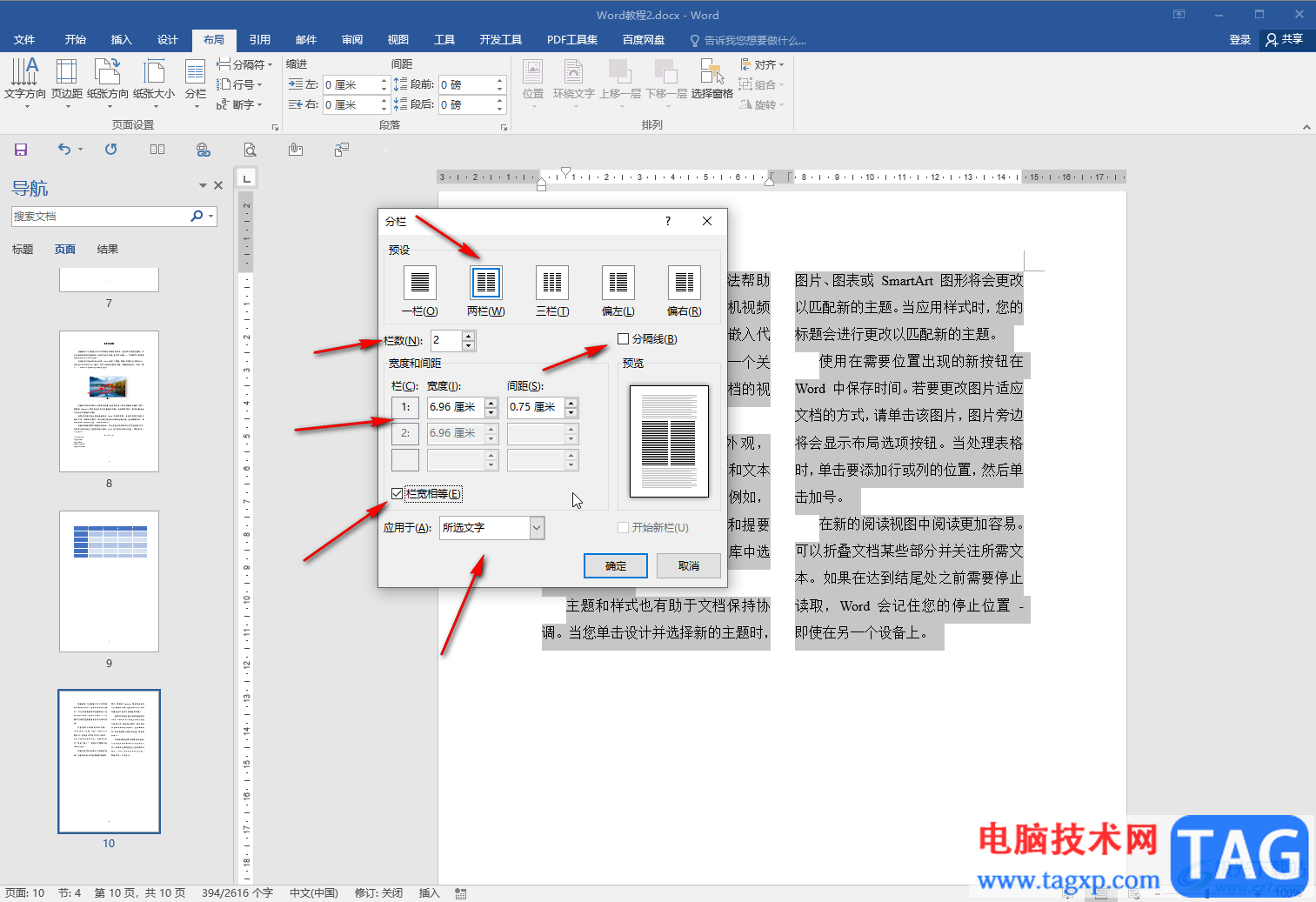
Task: Toggle the 分隔线 separator line checkbox
Action: [x=623, y=339]
